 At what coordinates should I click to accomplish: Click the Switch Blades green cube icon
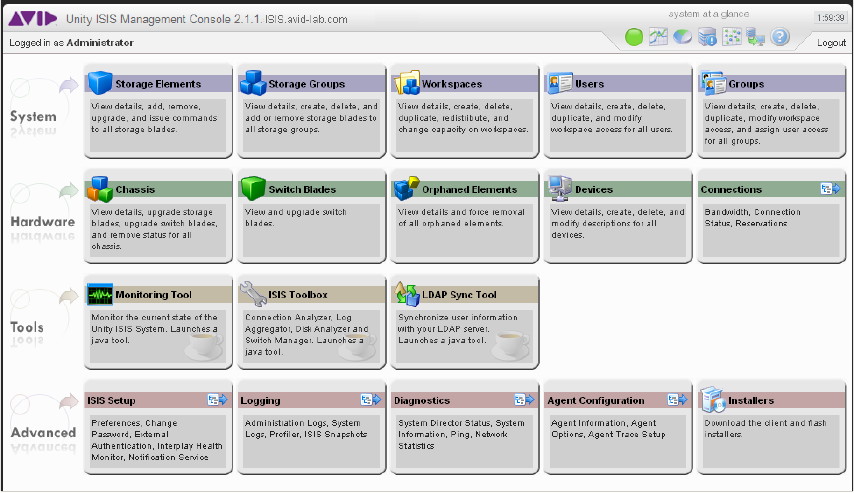(253, 188)
